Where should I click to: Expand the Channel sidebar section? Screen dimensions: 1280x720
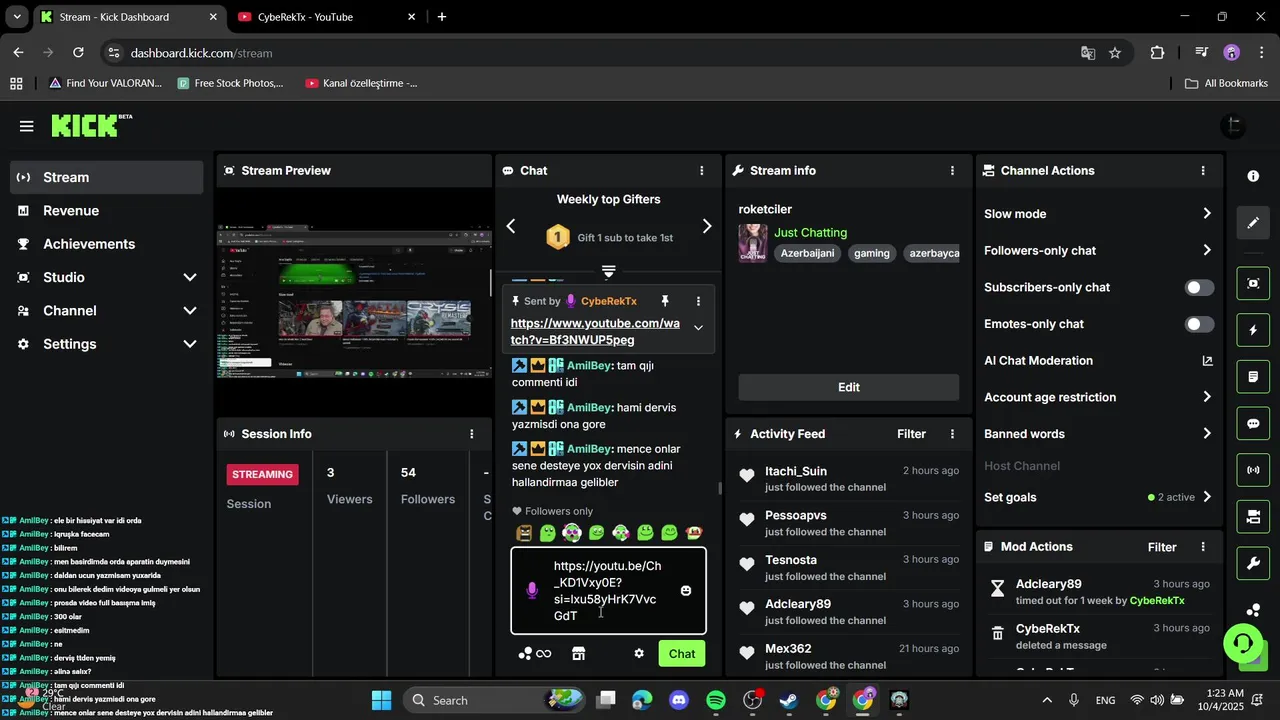click(x=190, y=311)
